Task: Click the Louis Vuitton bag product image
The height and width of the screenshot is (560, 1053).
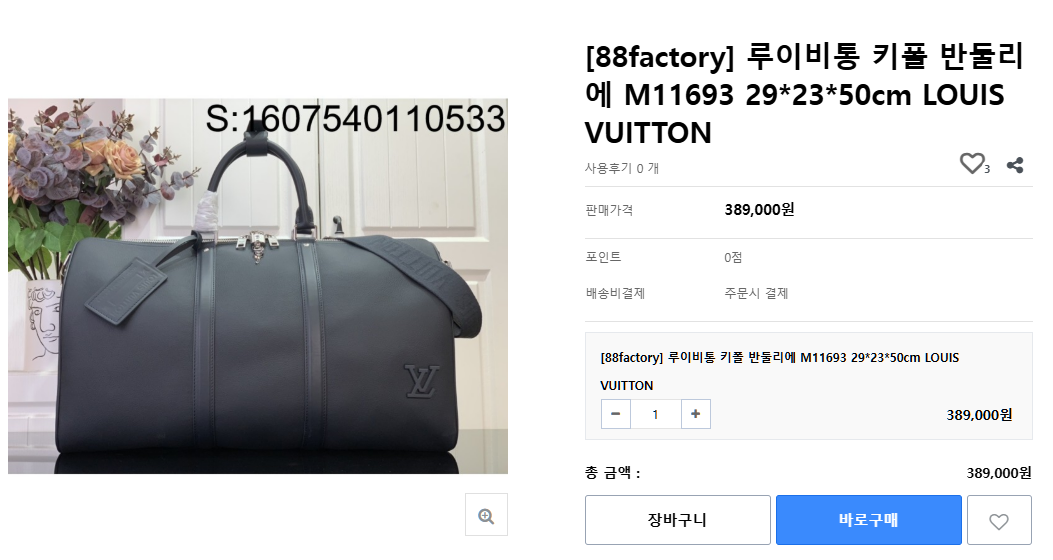Action: pyautogui.click(x=258, y=286)
